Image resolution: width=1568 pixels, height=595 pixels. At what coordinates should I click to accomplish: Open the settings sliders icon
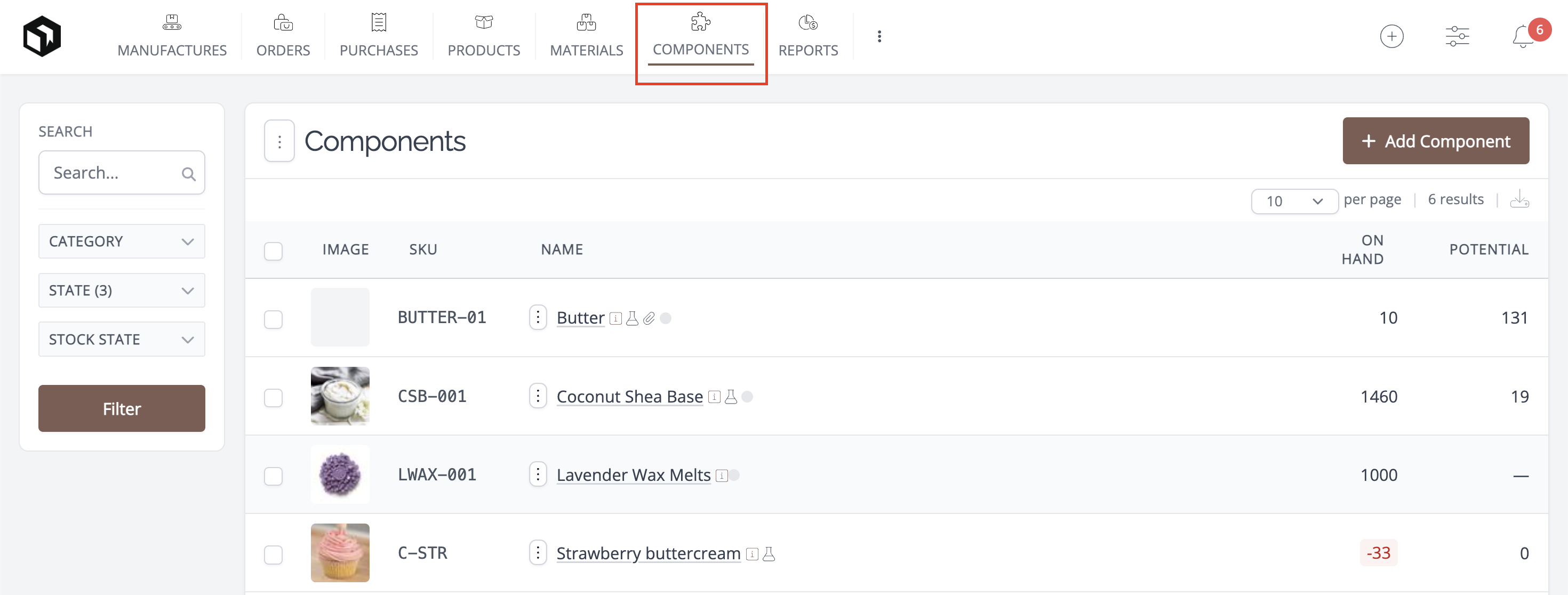point(1457,36)
